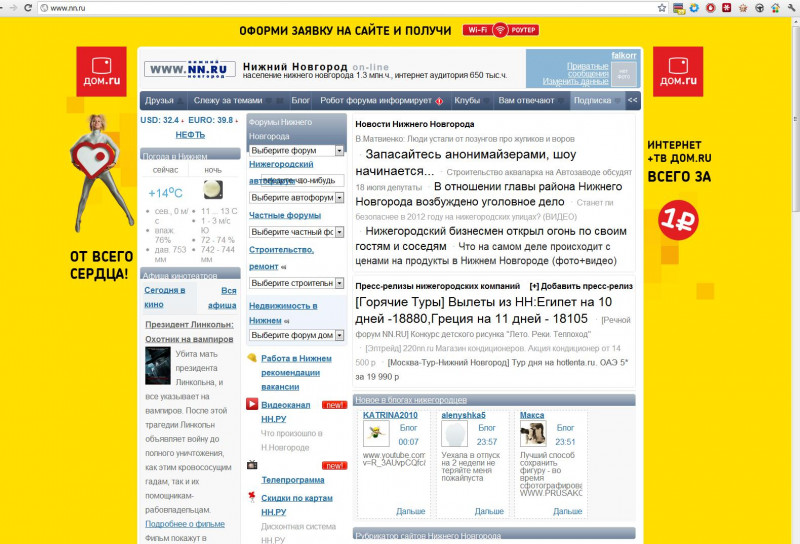Collapse menu bar with the << button
This screenshot has height=544, width=800.
pyautogui.click(x=632, y=100)
